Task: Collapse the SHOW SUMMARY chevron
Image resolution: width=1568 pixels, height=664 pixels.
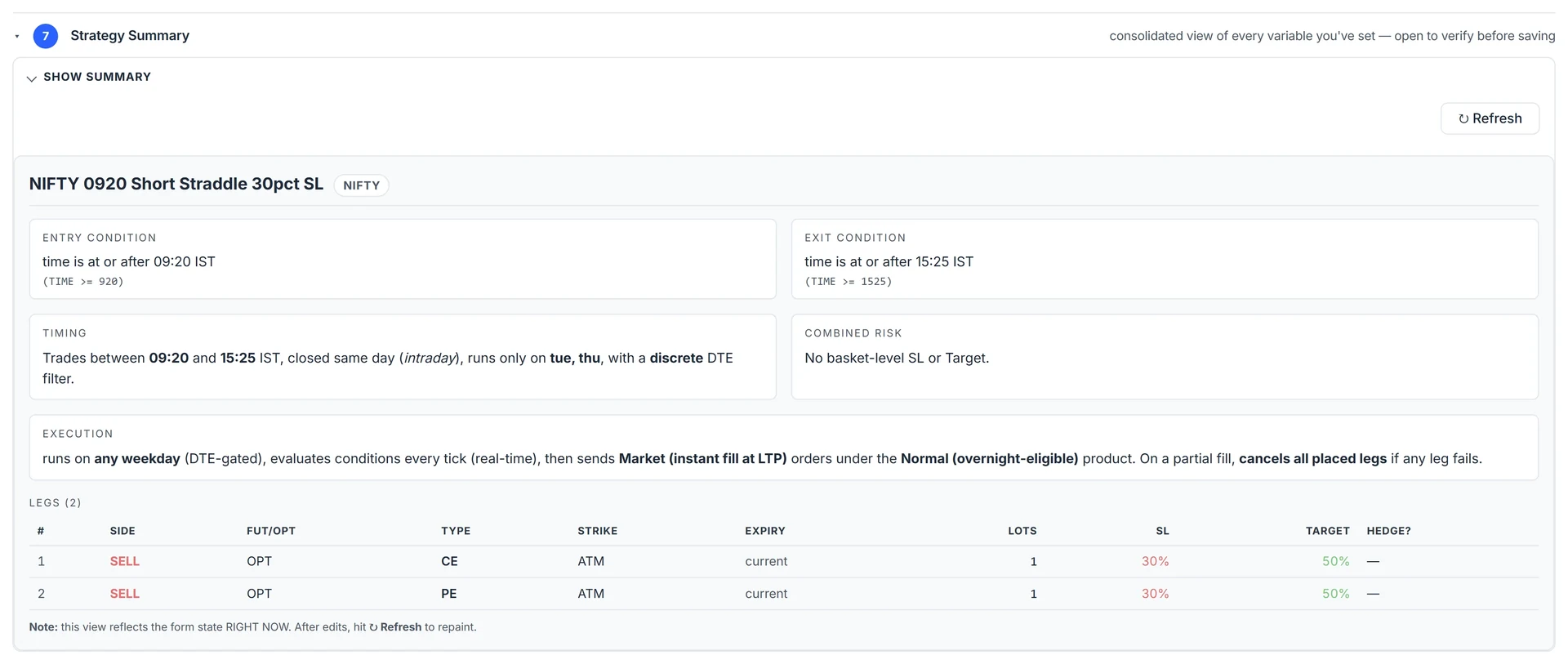Action: pos(32,78)
